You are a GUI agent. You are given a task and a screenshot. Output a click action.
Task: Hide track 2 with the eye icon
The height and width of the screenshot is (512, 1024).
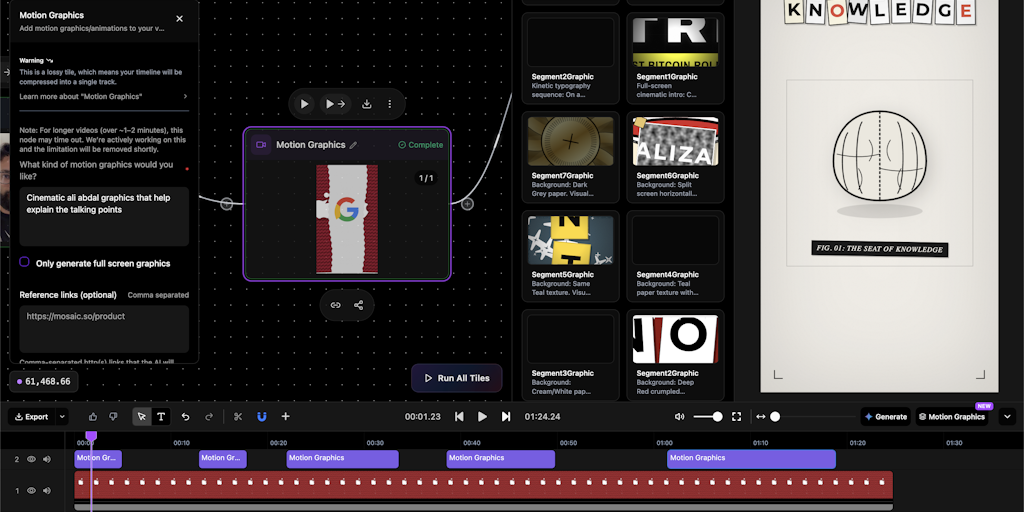(x=31, y=459)
